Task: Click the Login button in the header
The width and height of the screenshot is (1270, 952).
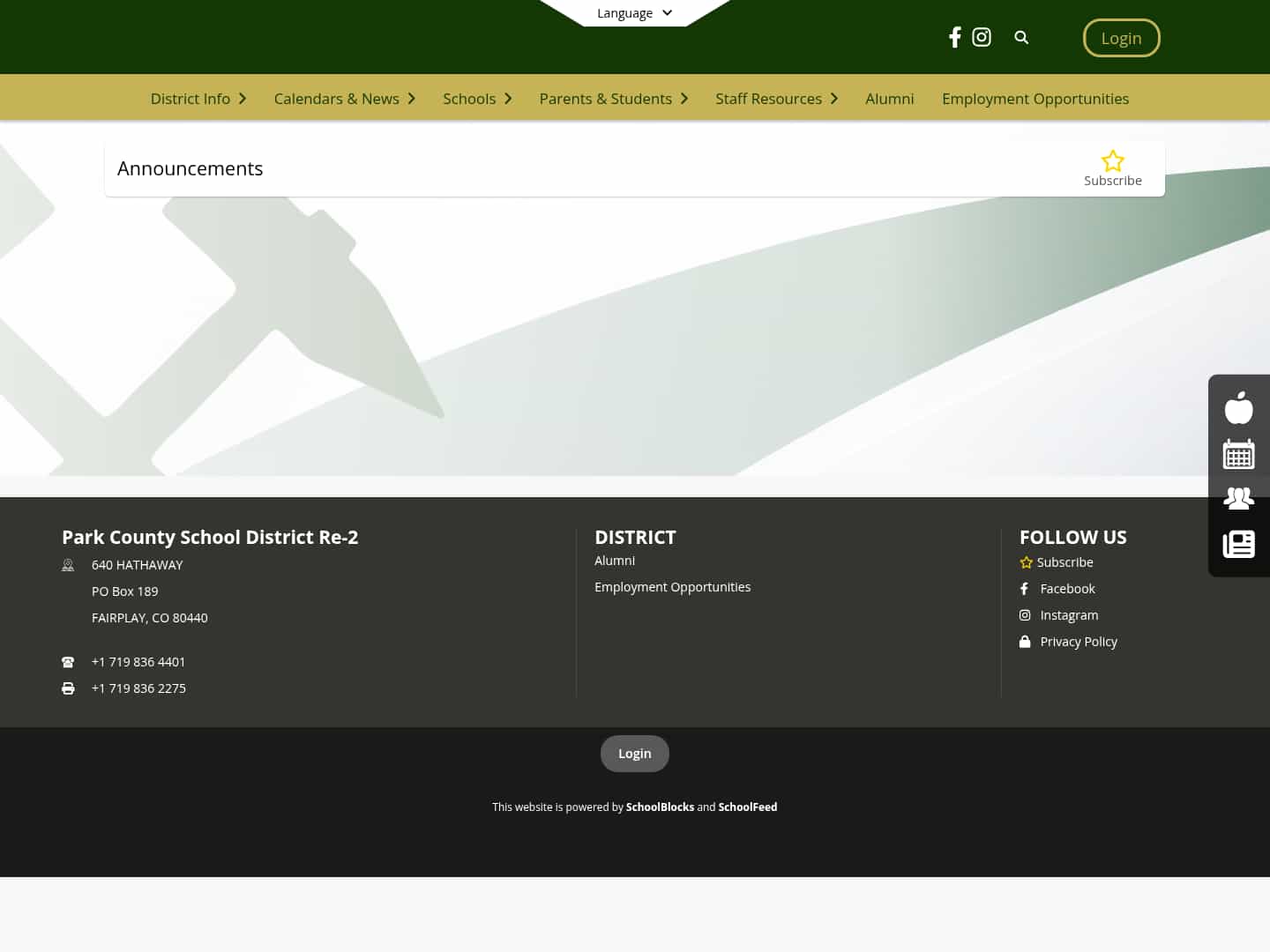Action: (x=1121, y=38)
